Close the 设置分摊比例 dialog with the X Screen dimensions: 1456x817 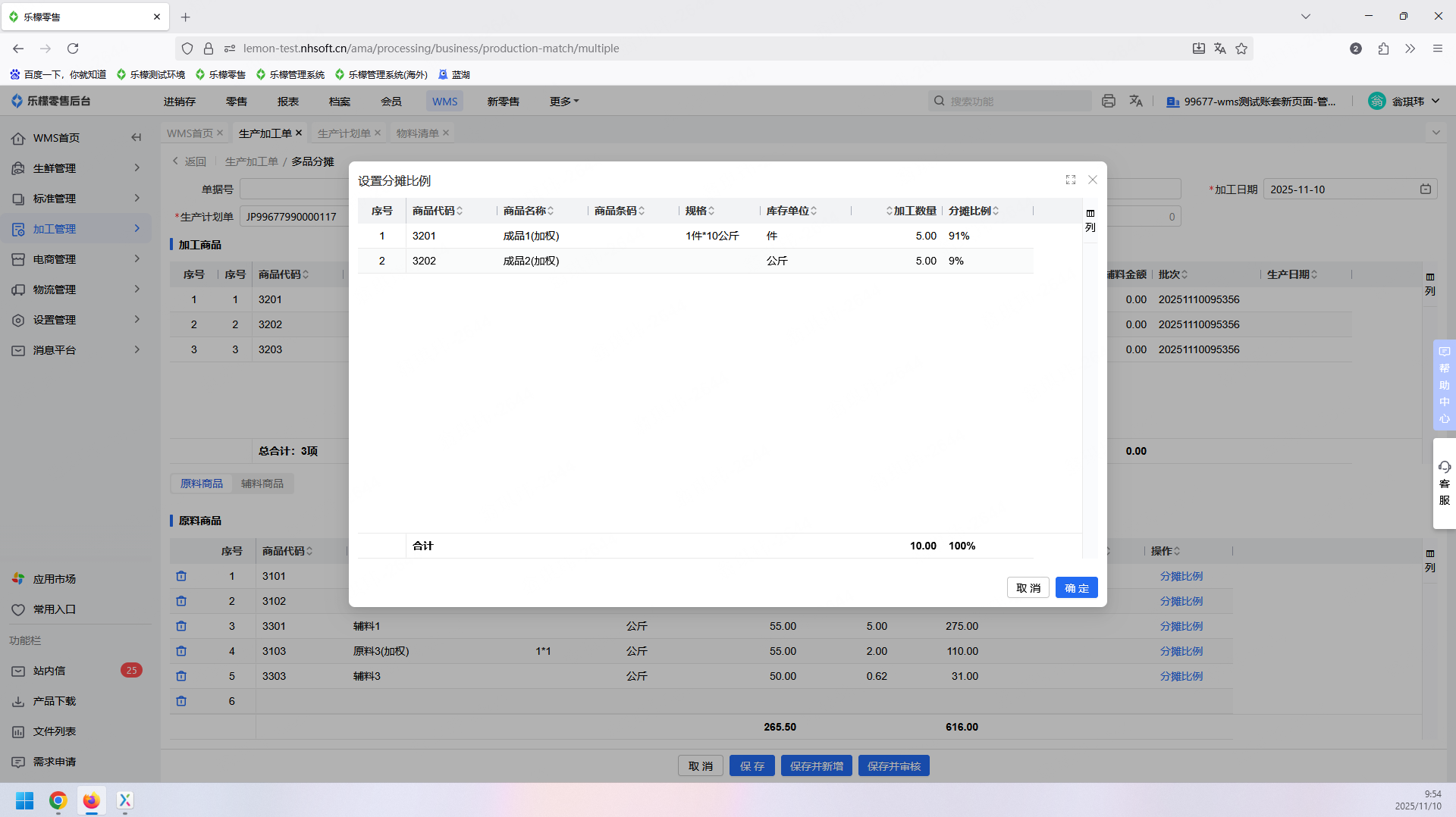click(x=1092, y=180)
